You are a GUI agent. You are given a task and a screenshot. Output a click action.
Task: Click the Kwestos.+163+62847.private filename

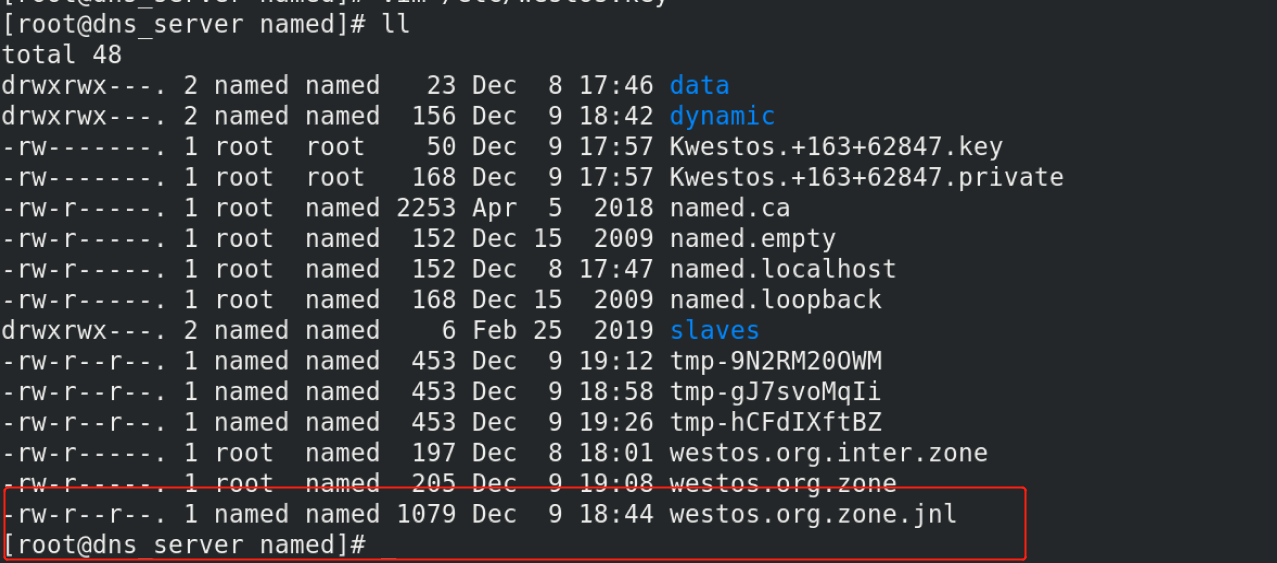[866, 178]
